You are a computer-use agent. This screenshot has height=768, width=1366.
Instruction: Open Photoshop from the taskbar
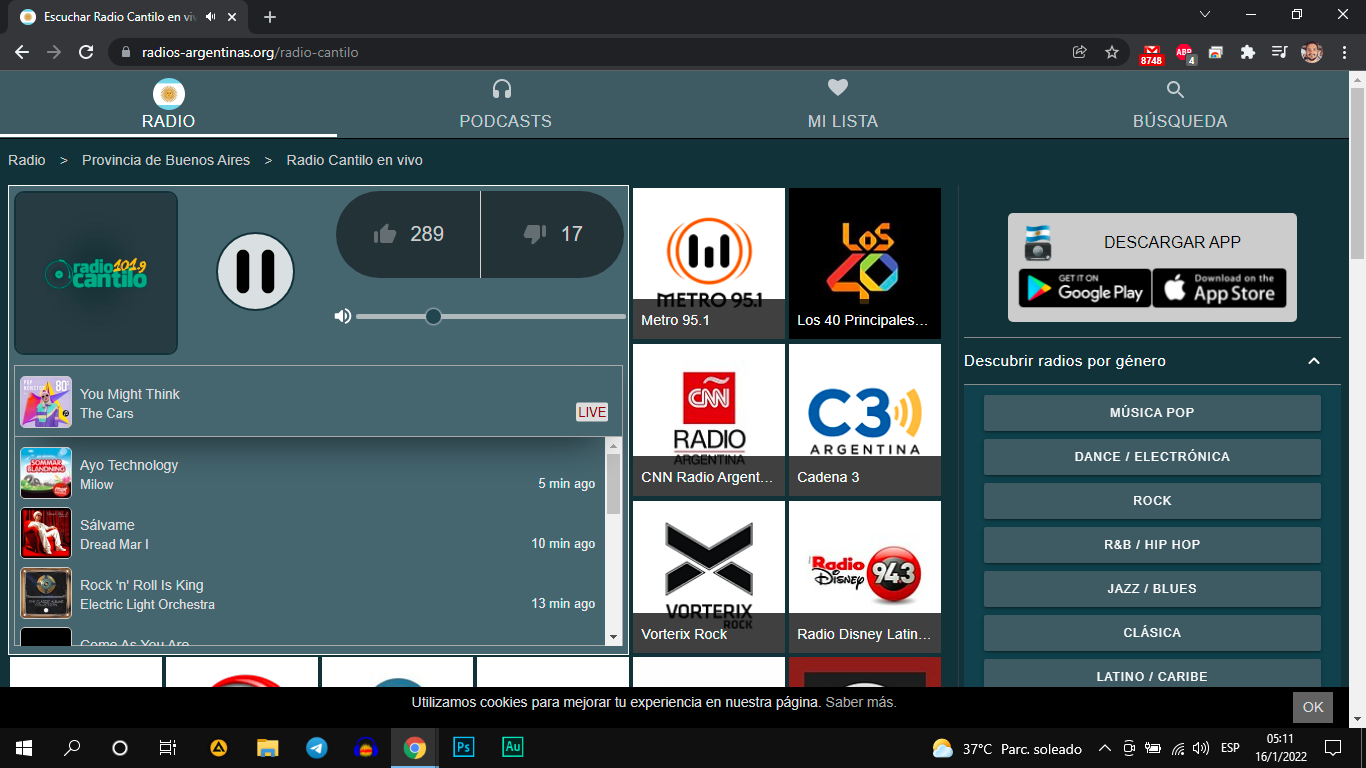click(x=464, y=747)
